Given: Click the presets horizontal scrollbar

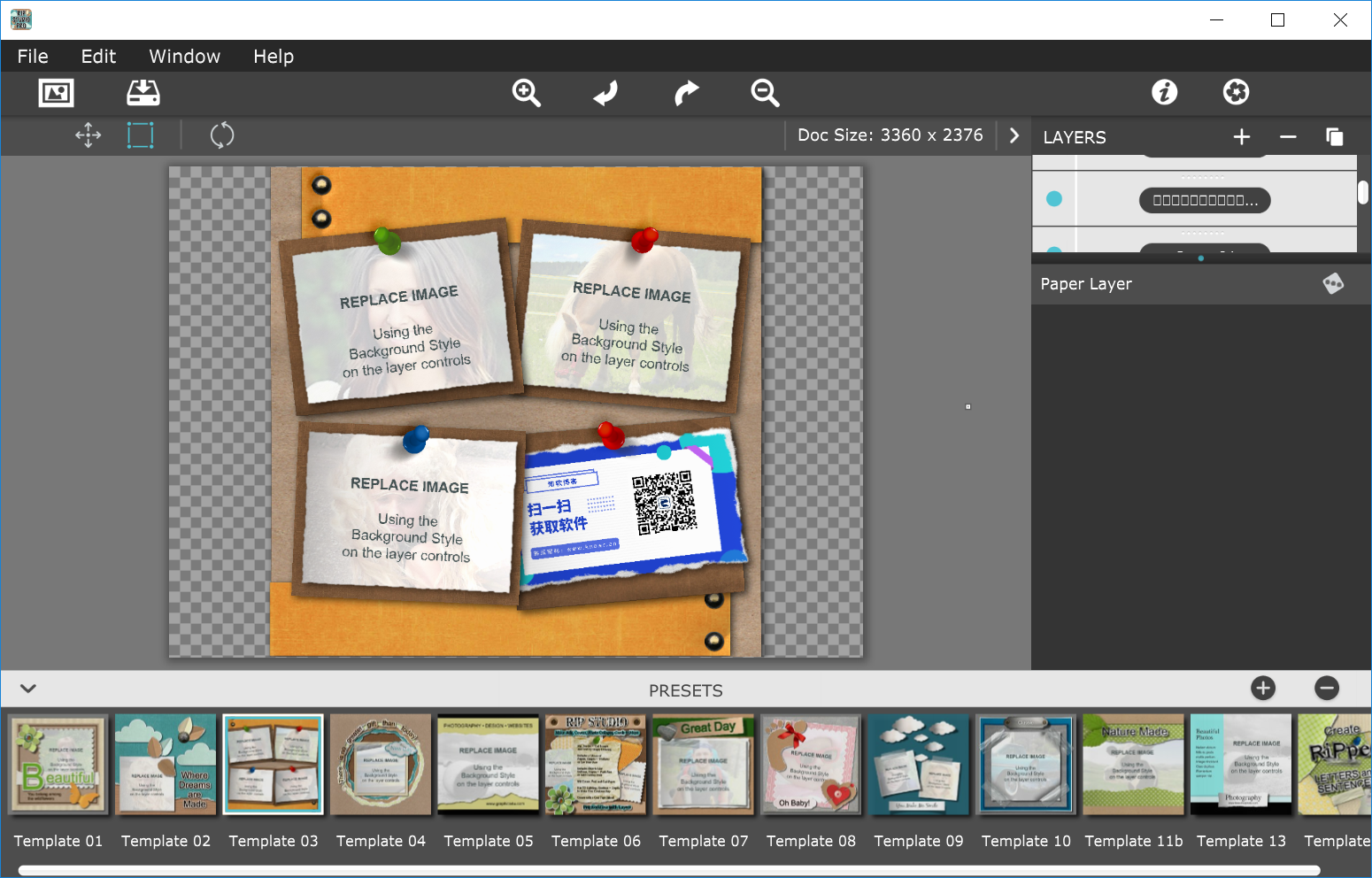Looking at the screenshot, I should point(669,871).
